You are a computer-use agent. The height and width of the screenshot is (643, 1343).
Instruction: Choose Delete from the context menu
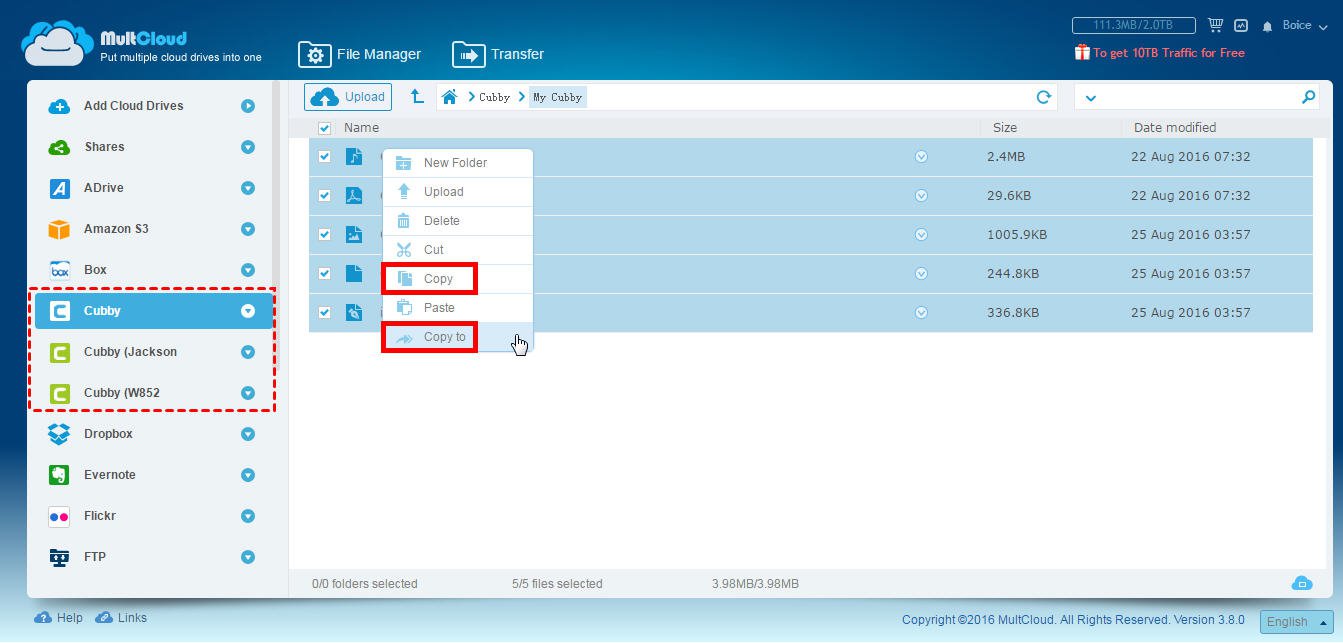pos(458,221)
